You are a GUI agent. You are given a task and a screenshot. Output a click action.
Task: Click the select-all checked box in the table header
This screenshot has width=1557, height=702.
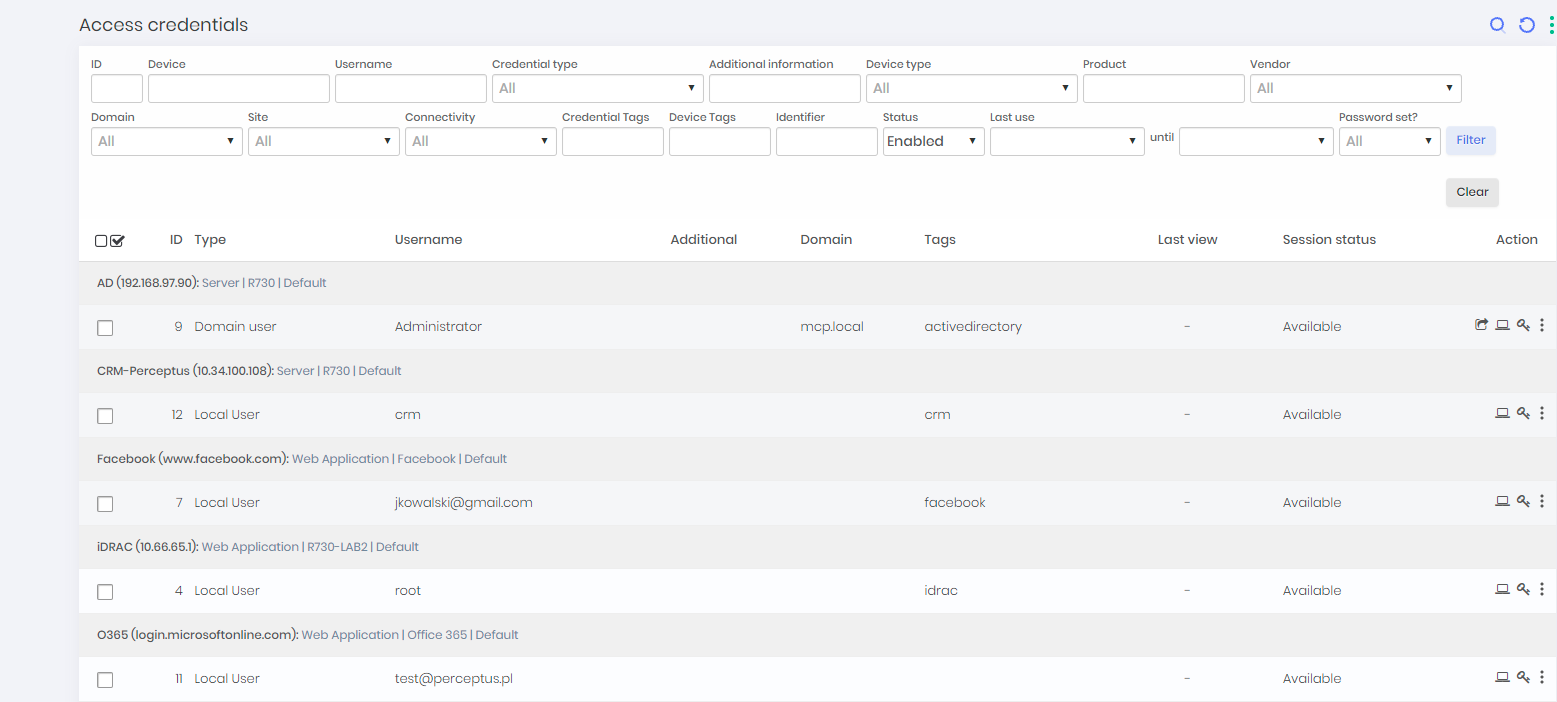point(118,241)
